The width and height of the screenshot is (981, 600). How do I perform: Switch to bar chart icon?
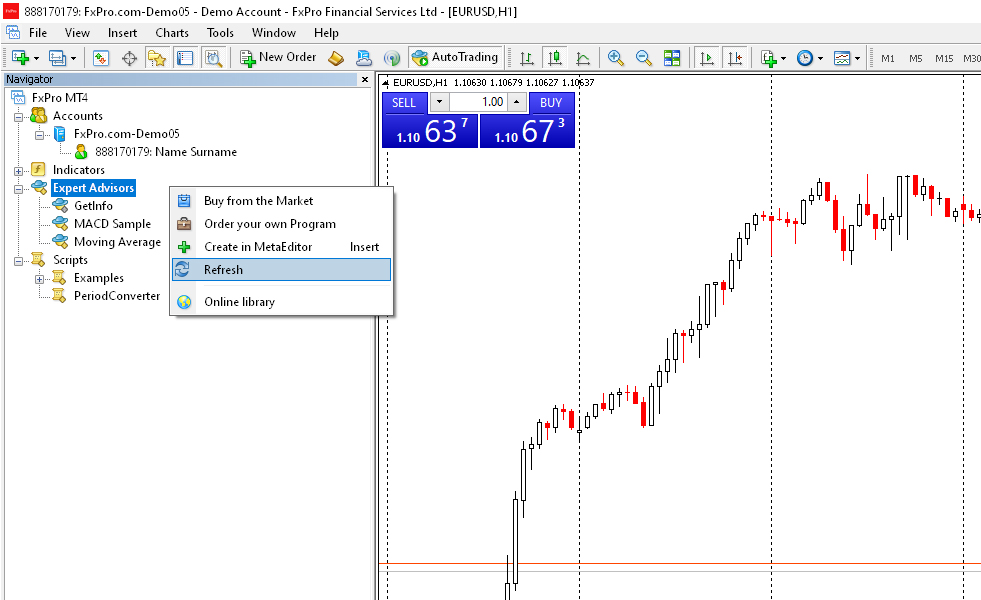click(527, 58)
